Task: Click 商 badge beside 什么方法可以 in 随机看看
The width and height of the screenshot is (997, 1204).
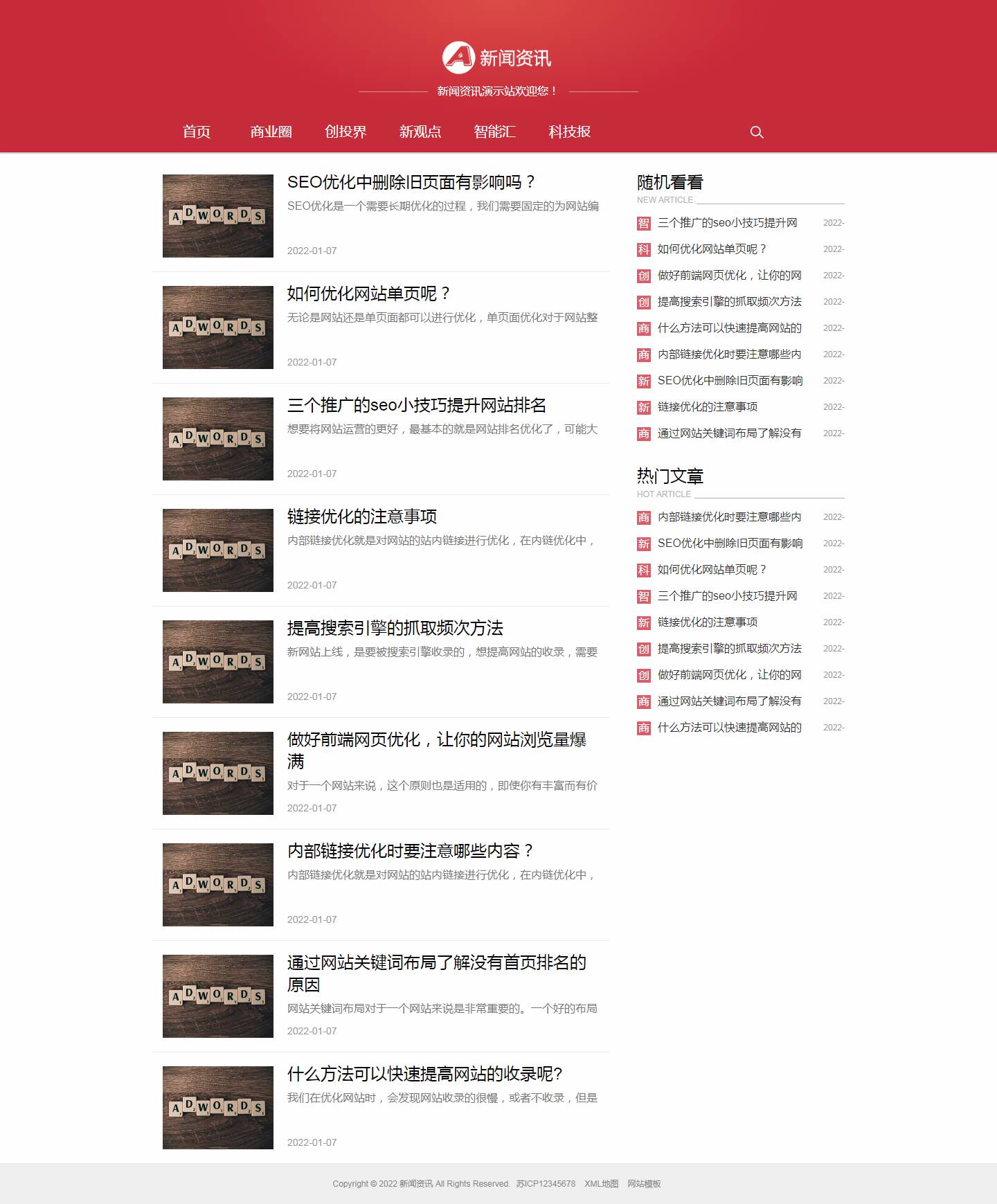Action: tap(644, 328)
